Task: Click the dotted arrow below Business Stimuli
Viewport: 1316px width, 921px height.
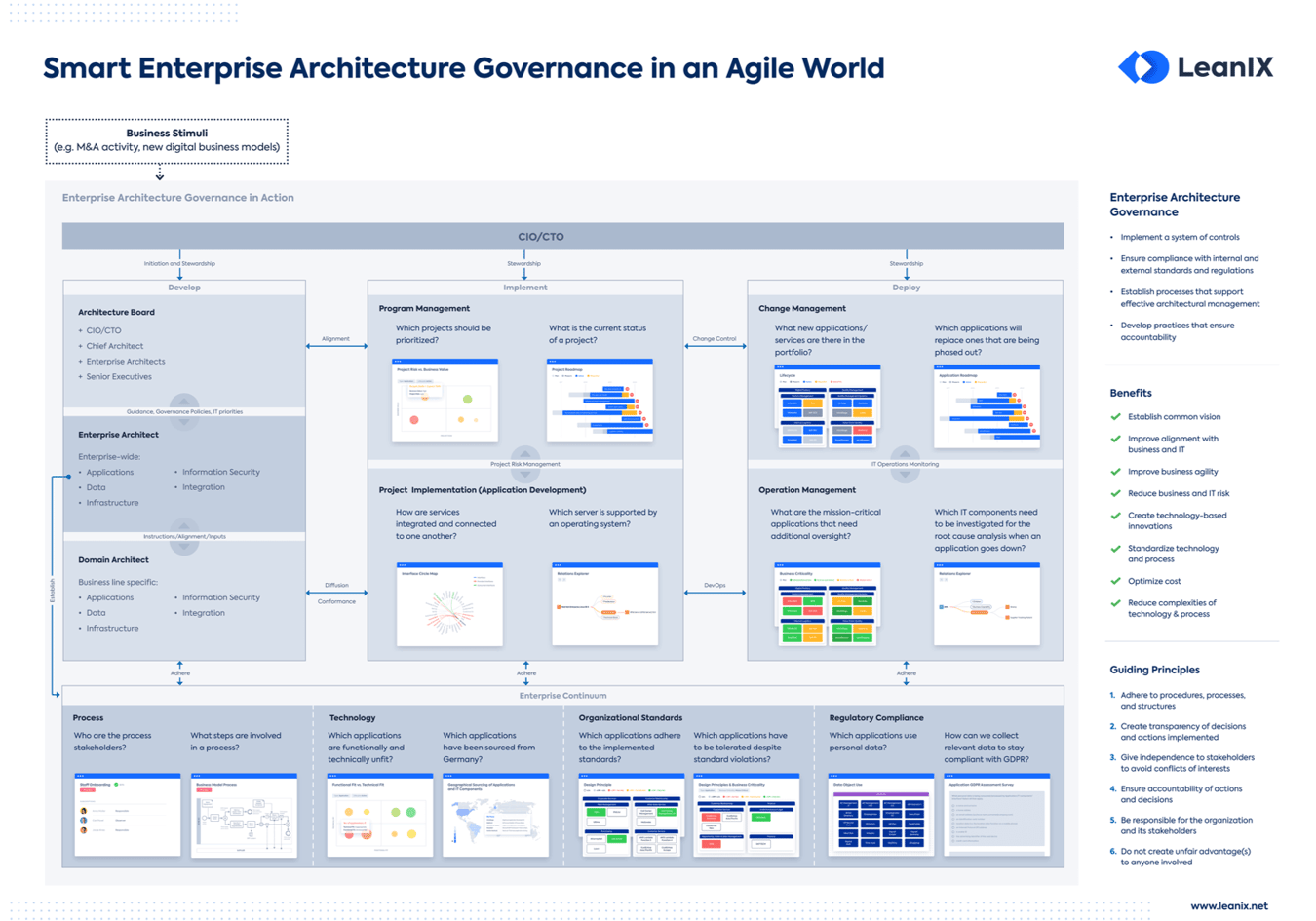Action: click(159, 173)
